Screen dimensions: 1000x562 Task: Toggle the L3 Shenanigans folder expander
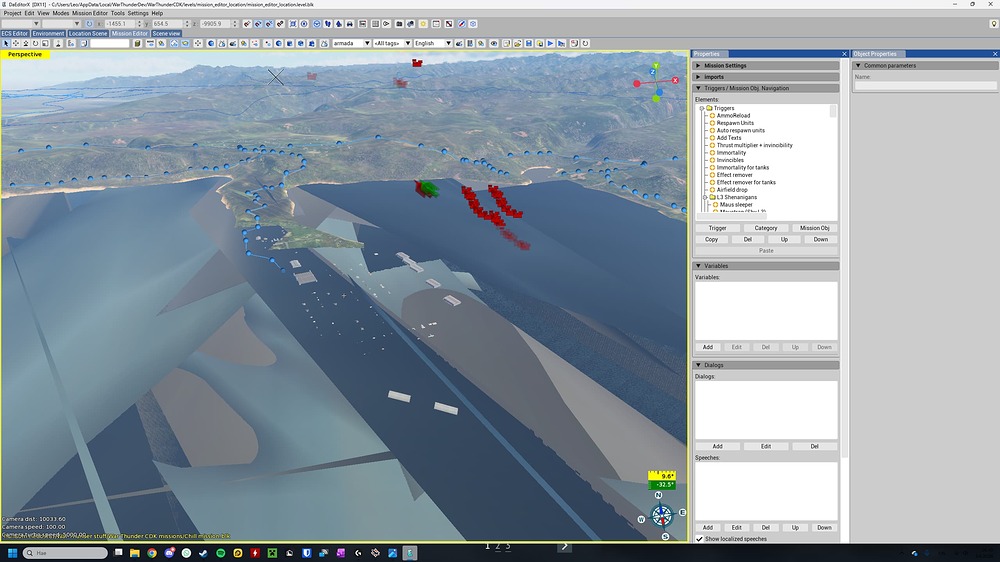click(705, 197)
